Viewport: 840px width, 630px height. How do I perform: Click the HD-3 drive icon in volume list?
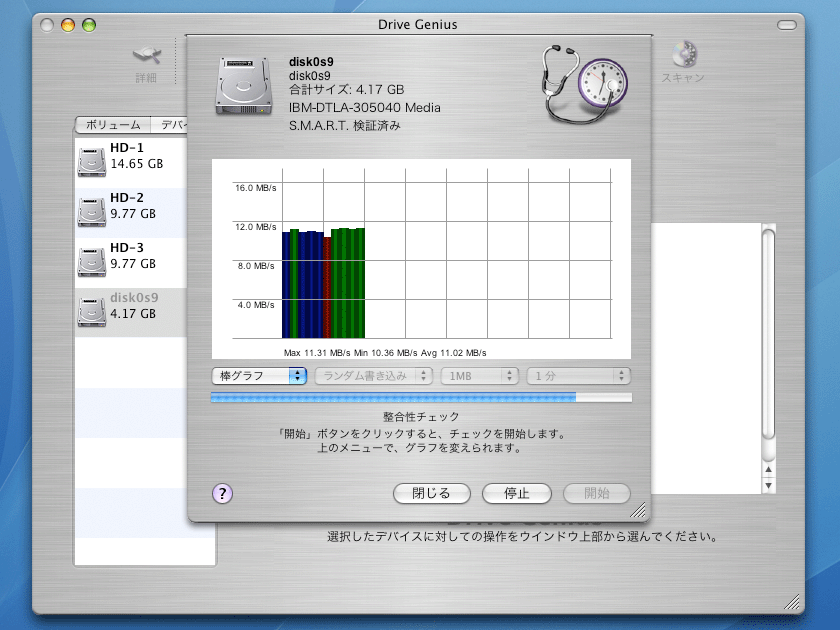[x=92, y=262]
